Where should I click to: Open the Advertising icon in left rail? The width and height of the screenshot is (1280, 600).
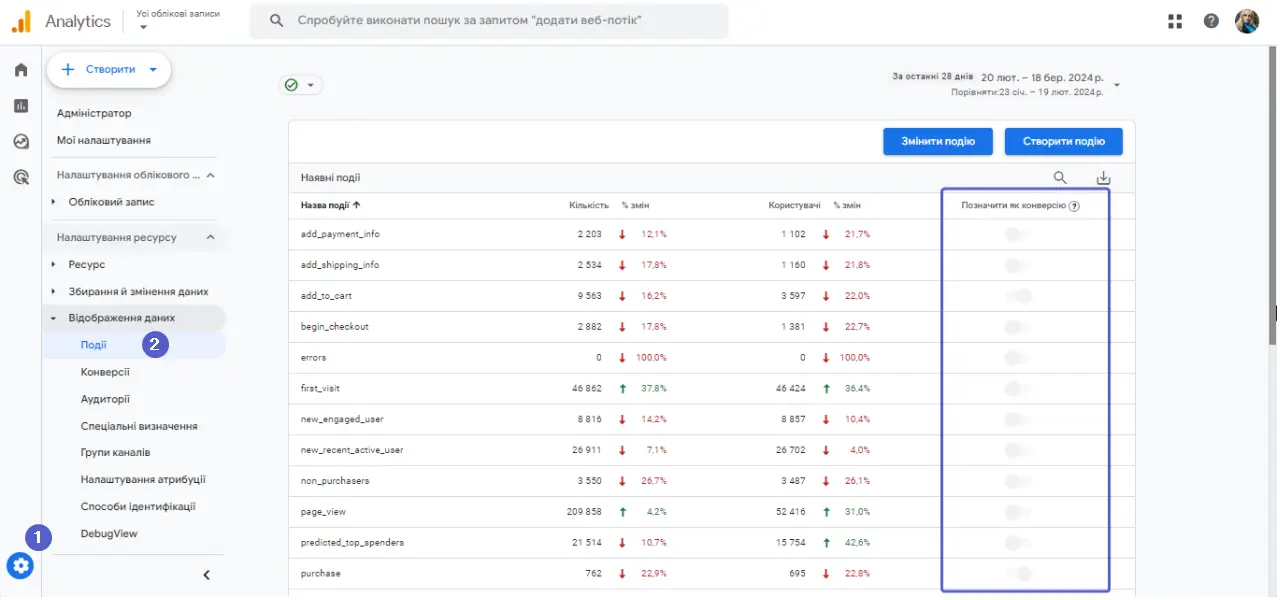(x=21, y=178)
